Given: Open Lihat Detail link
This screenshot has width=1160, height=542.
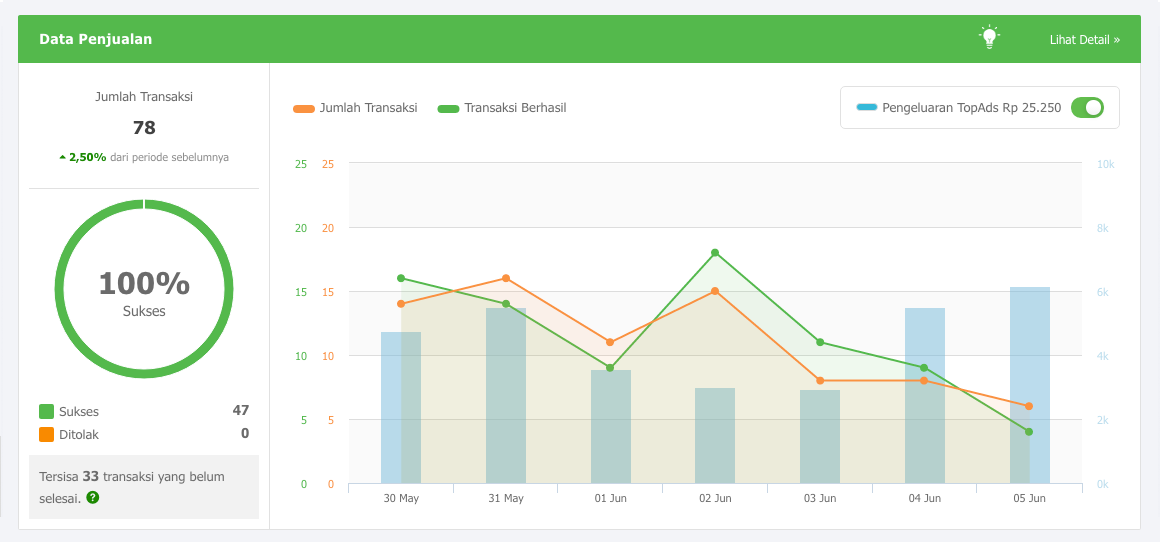Looking at the screenshot, I should click(1085, 39).
